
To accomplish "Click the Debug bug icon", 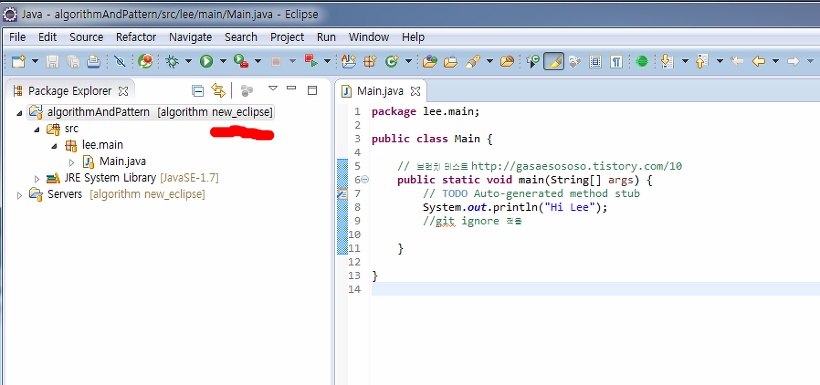I will point(172,62).
